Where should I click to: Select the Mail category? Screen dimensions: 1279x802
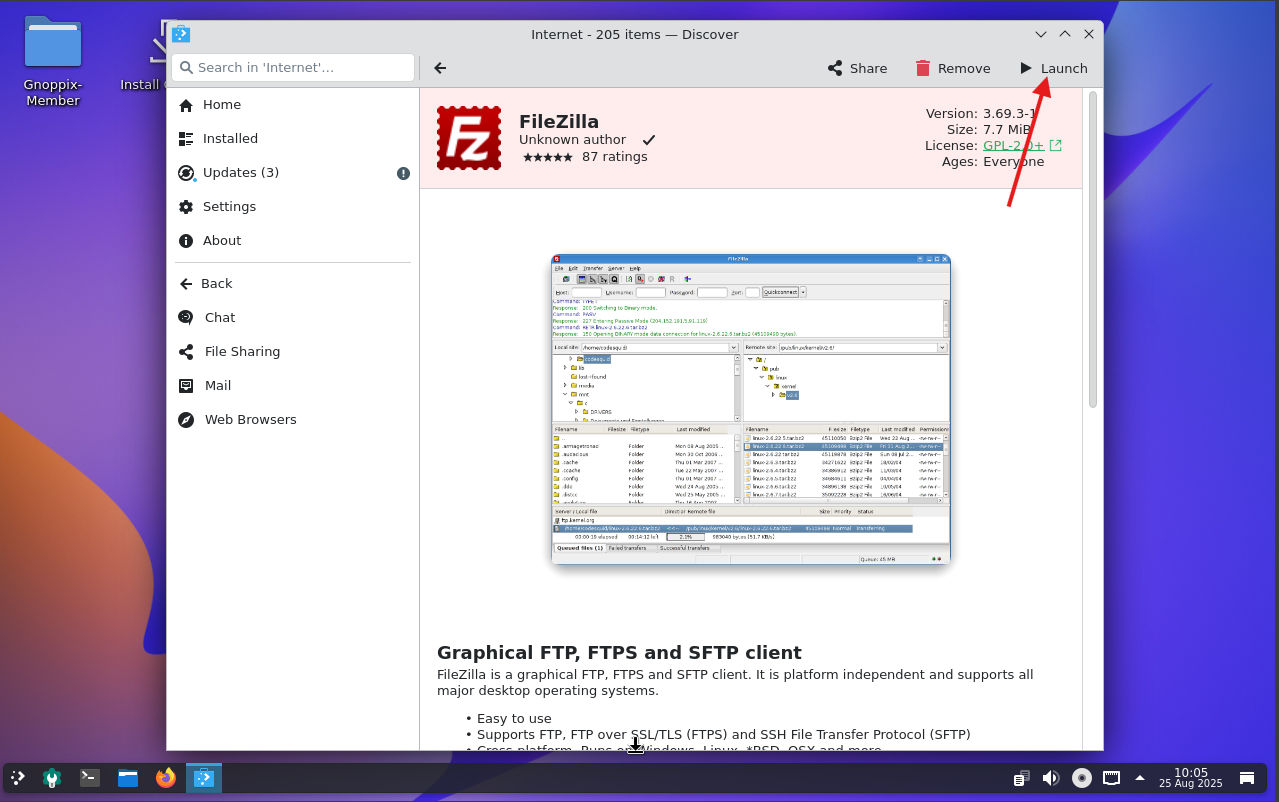coord(217,386)
